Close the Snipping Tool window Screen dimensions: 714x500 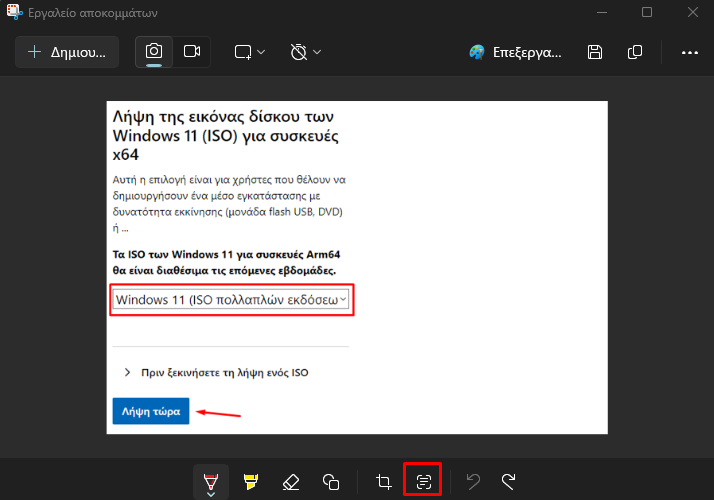click(x=693, y=12)
